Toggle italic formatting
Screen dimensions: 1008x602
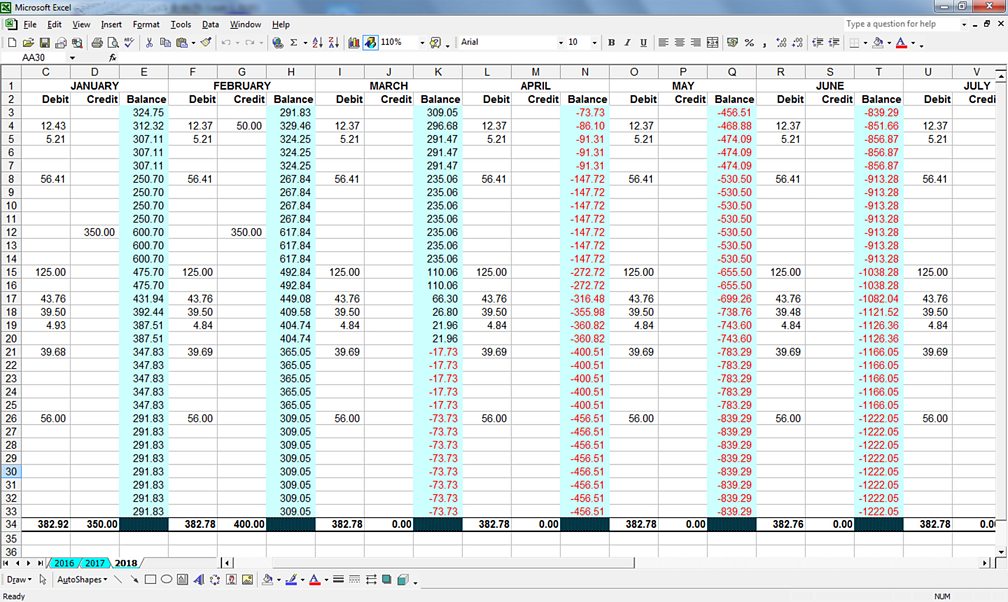[x=627, y=42]
